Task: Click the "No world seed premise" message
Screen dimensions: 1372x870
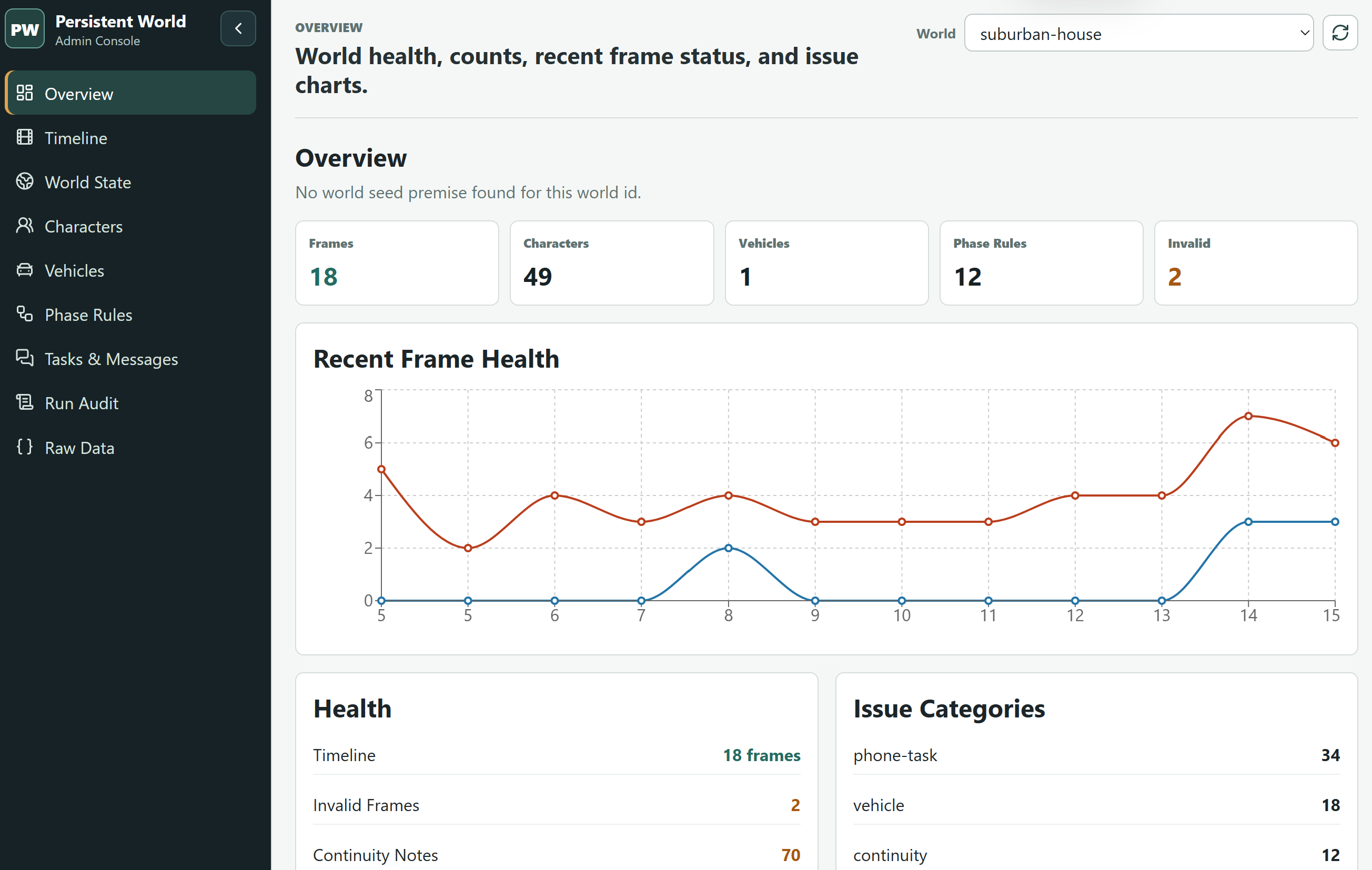Action: click(x=468, y=192)
